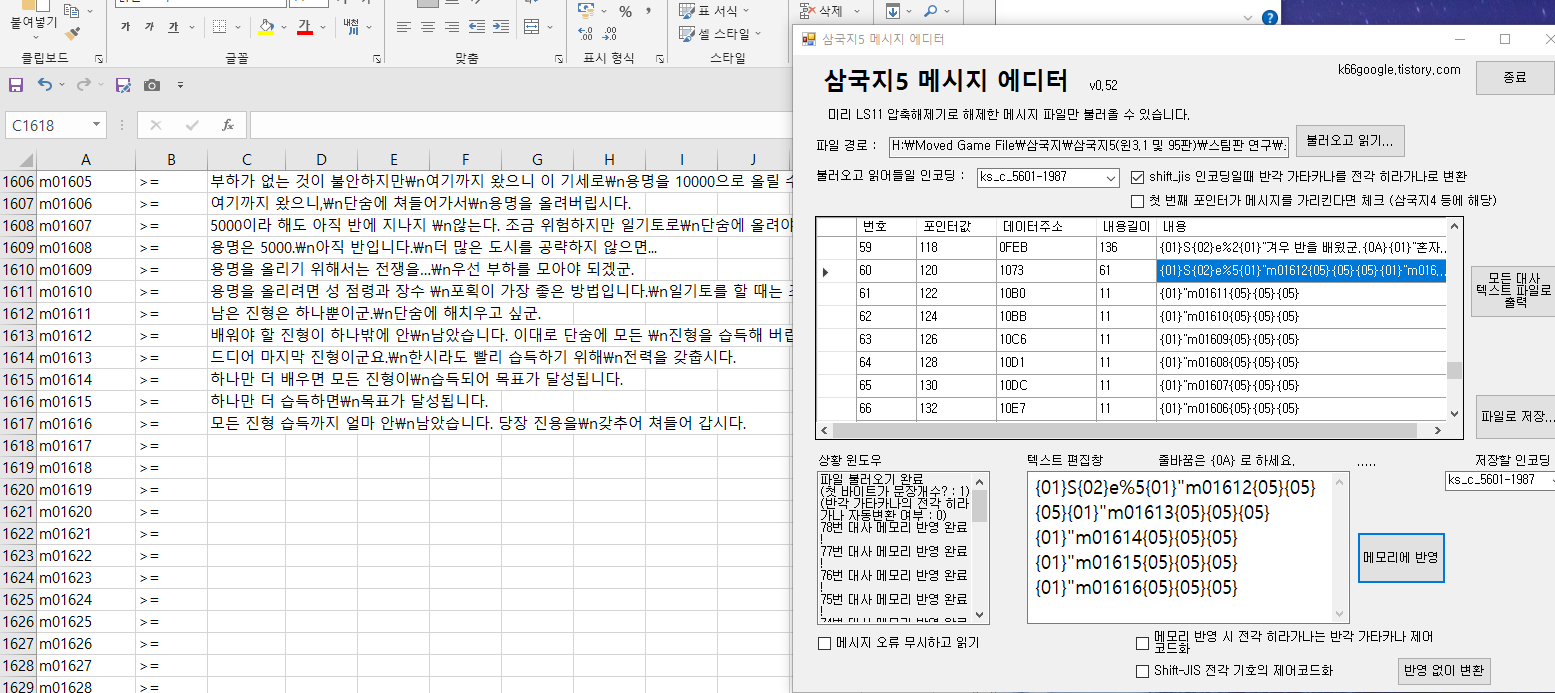Enable 메시지 오류 무시하고 읽기 checkbox
Screen dimensions: 1555x693
pos(825,643)
